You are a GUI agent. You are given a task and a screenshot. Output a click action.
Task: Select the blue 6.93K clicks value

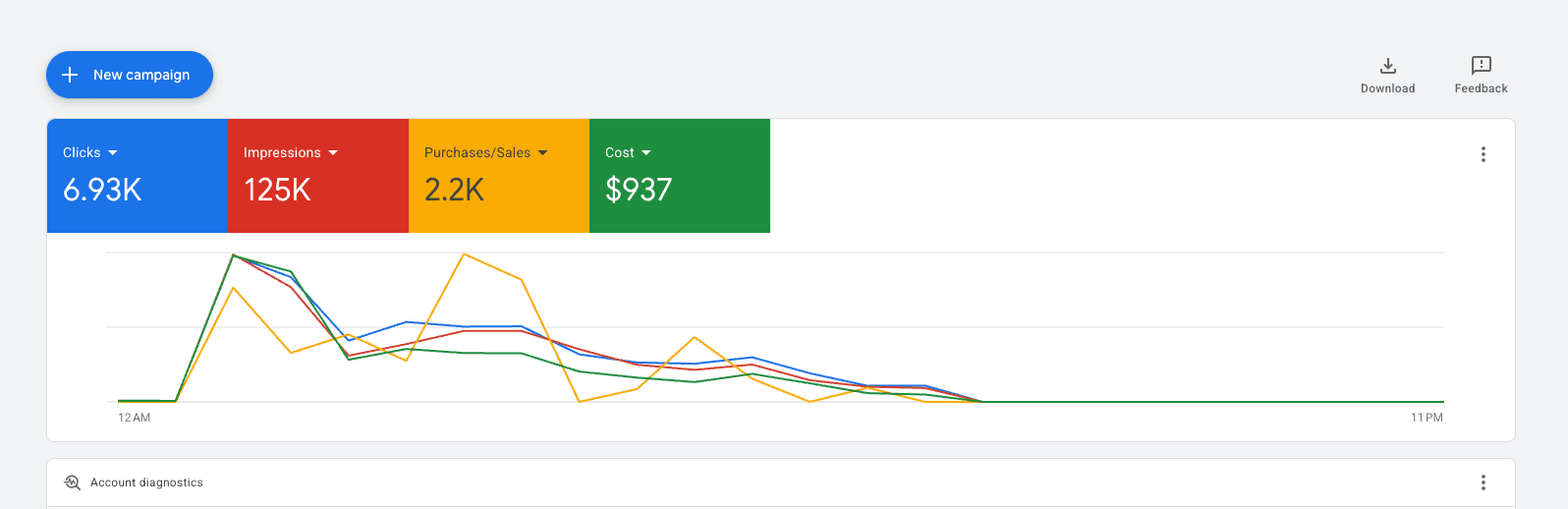(102, 190)
